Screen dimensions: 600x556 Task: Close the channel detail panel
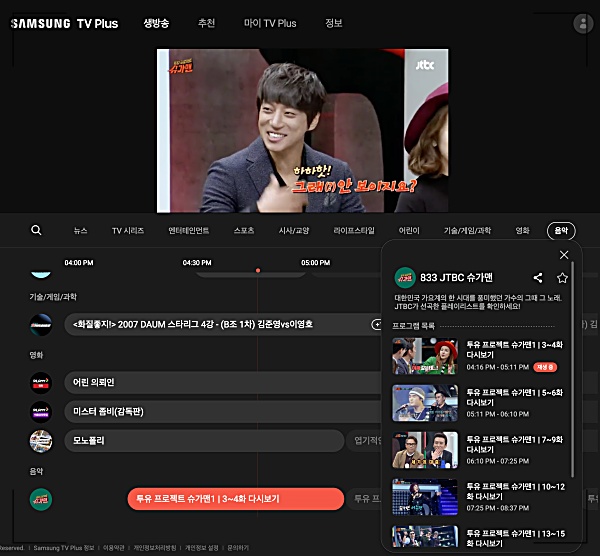point(564,255)
